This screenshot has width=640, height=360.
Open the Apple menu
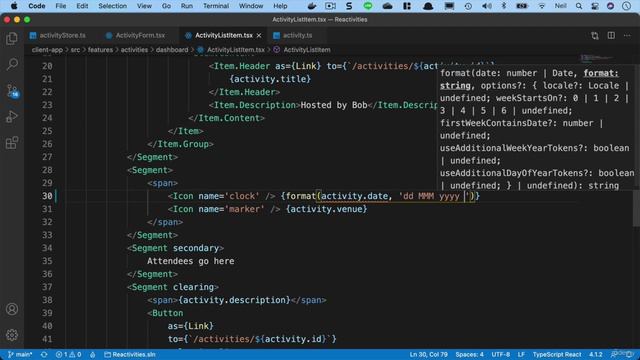click(x=14, y=6)
